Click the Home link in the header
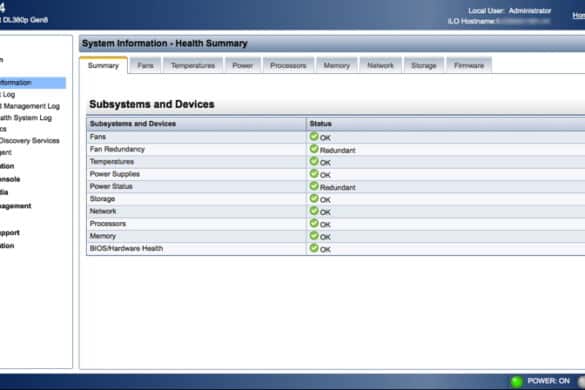The height and width of the screenshot is (390, 585). pos(579,15)
